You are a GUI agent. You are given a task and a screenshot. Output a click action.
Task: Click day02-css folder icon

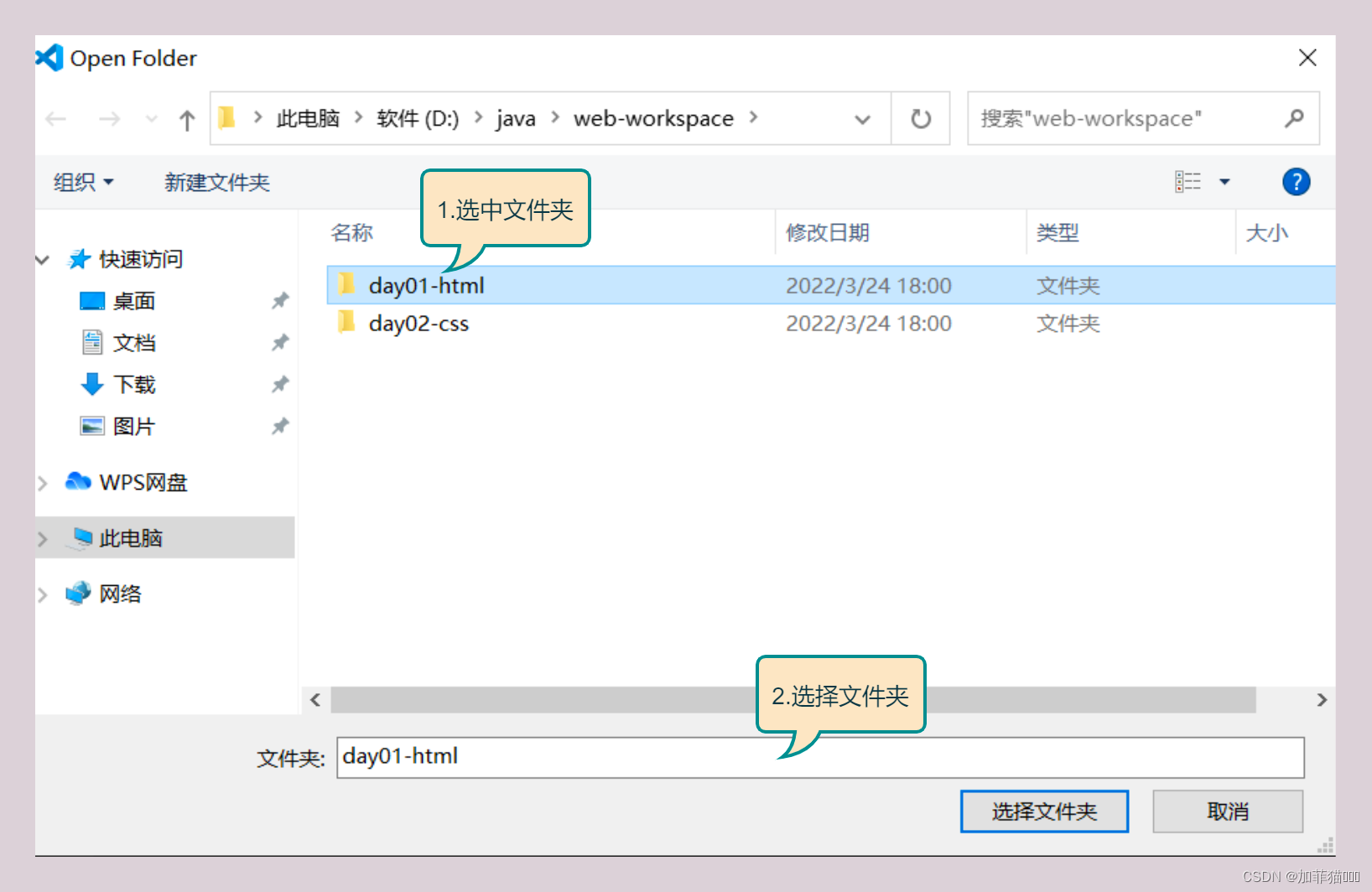(346, 322)
